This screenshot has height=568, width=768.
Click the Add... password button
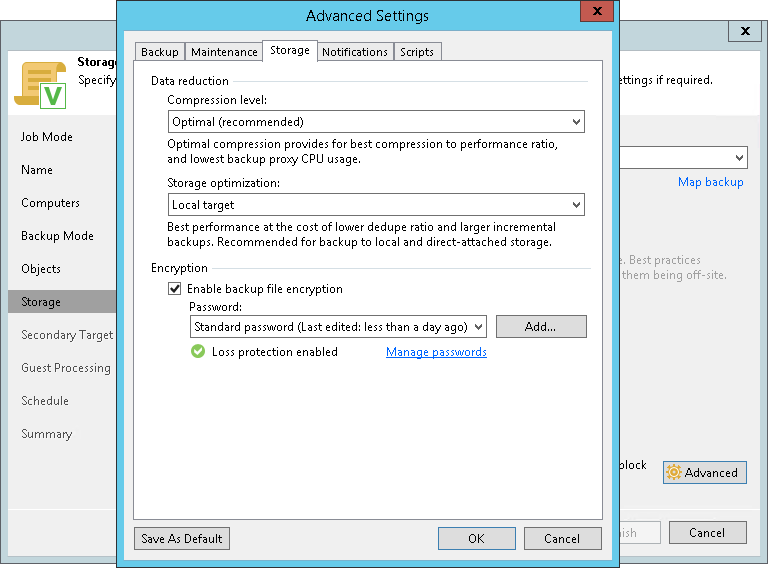click(x=541, y=327)
